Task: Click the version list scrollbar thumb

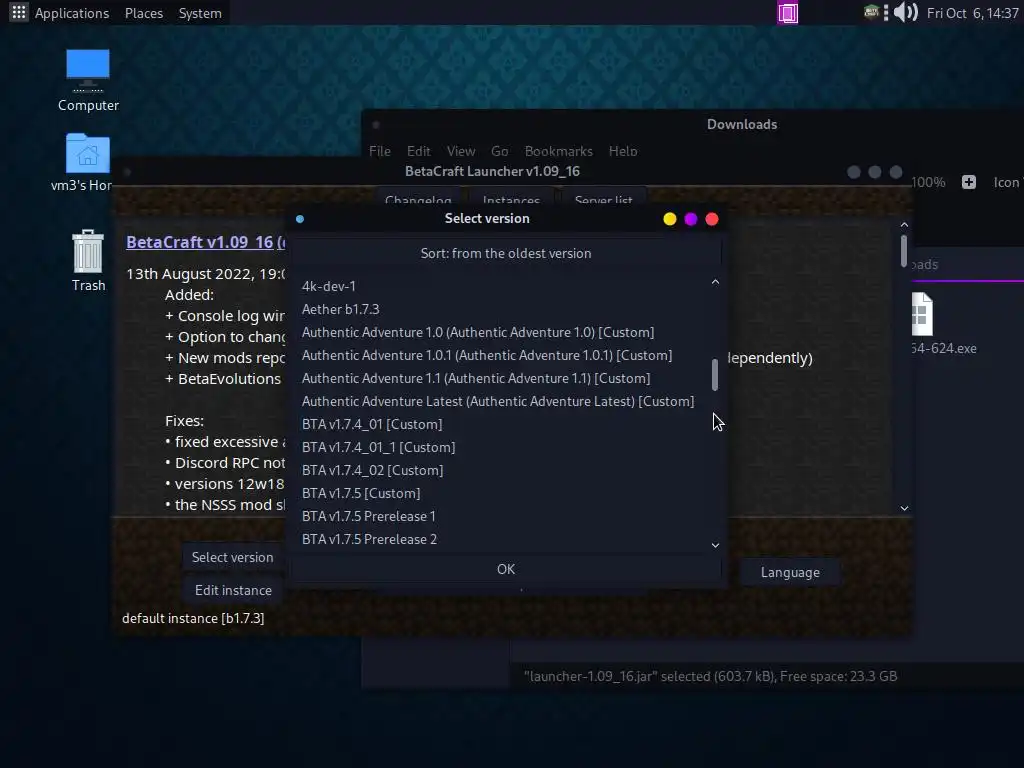Action: click(715, 375)
